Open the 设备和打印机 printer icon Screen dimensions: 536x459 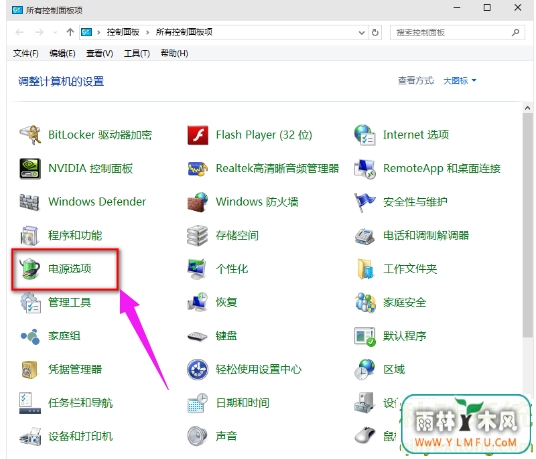30,437
